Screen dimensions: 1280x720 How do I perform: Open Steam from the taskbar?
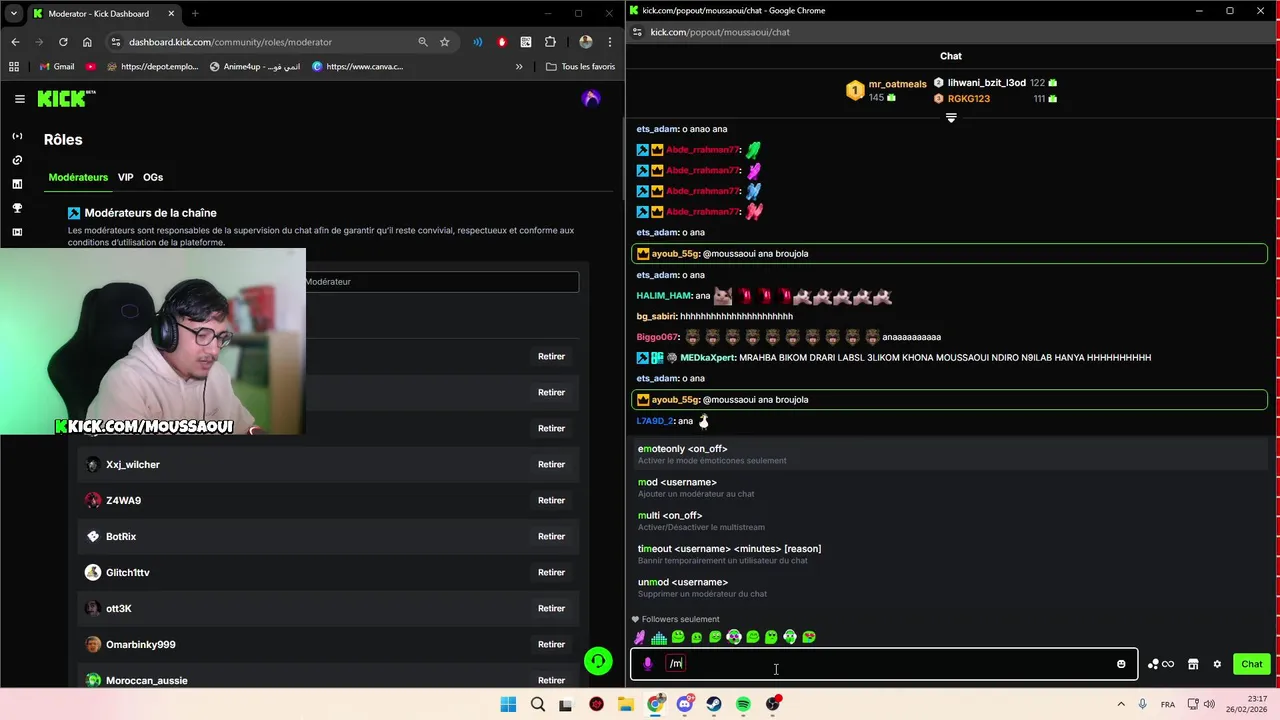pos(714,704)
